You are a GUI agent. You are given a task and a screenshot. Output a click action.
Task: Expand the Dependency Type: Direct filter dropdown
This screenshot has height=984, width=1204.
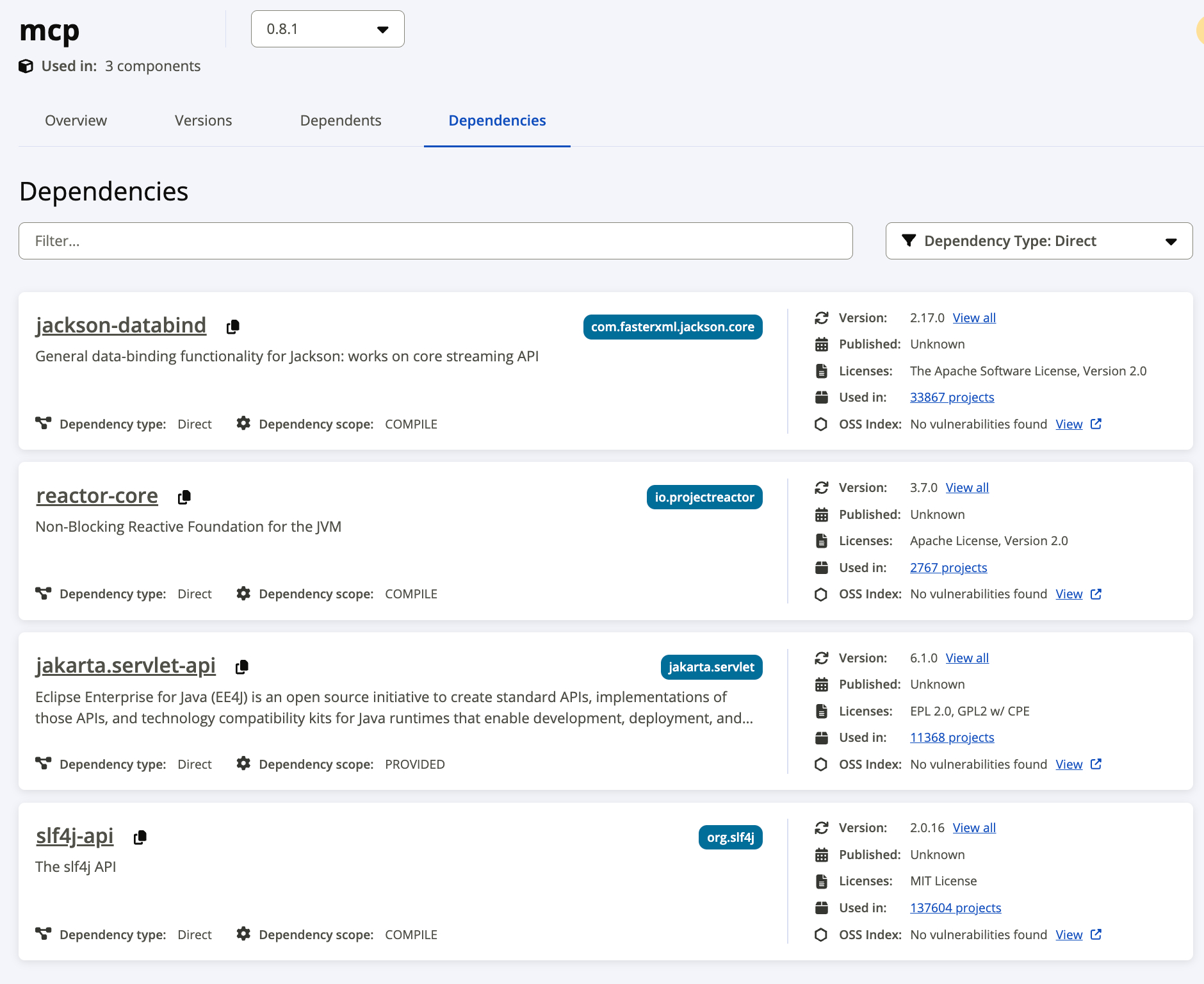point(1038,241)
